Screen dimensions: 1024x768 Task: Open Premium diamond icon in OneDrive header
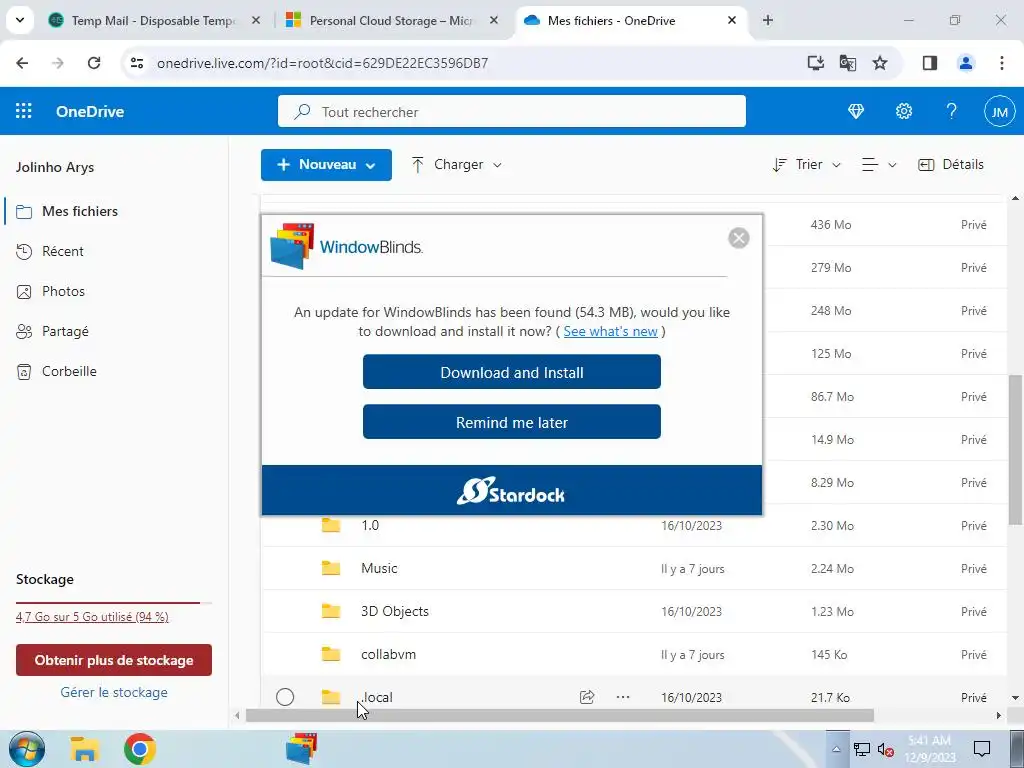pyautogui.click(x=856, y=112)
